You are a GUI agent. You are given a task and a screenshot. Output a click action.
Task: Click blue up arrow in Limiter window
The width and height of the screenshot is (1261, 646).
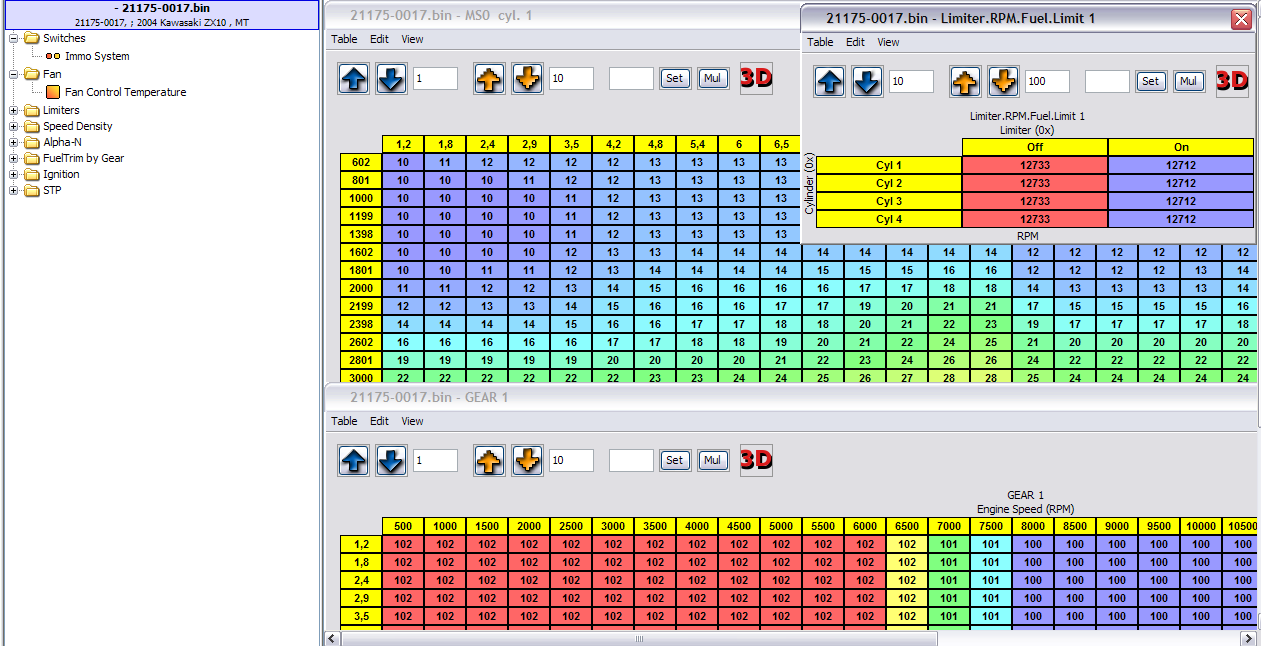click(829, 82)
